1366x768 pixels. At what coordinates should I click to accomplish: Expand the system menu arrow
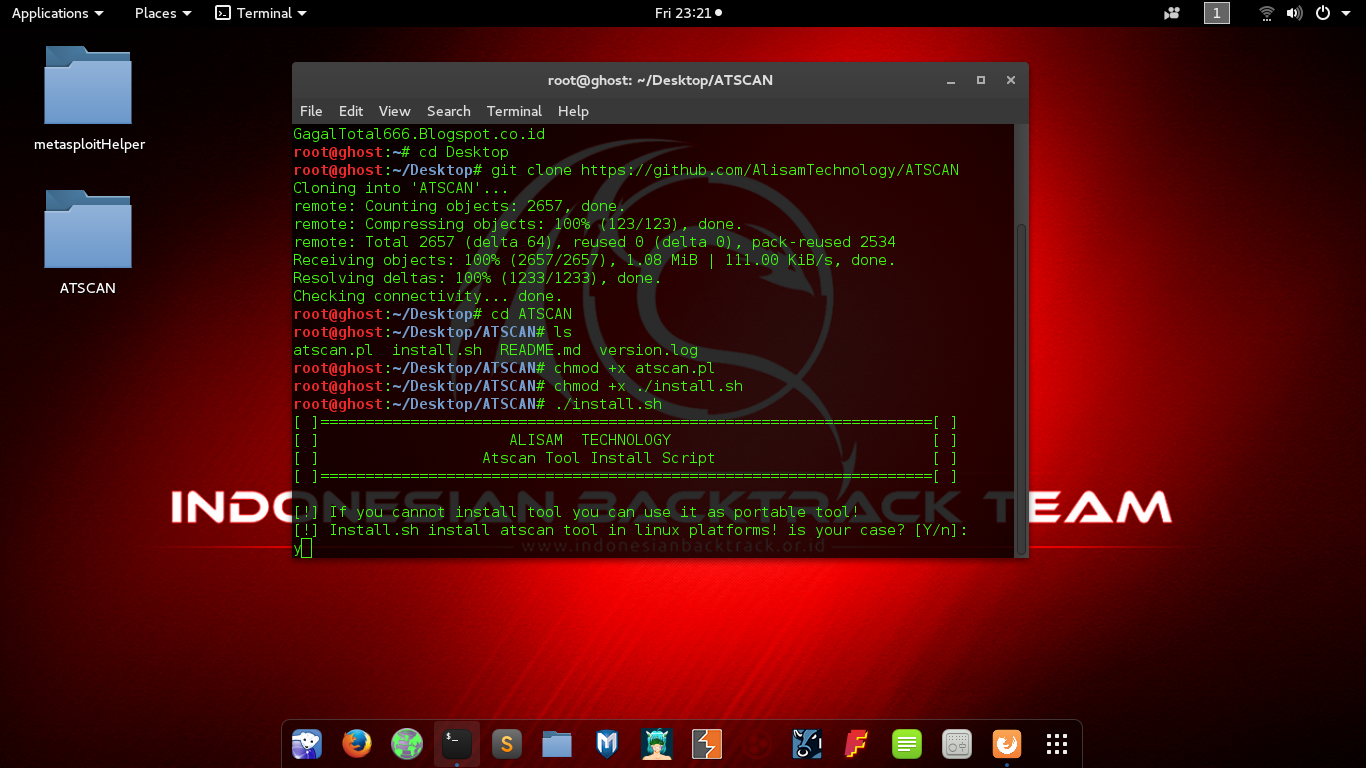coord(1345,13)
